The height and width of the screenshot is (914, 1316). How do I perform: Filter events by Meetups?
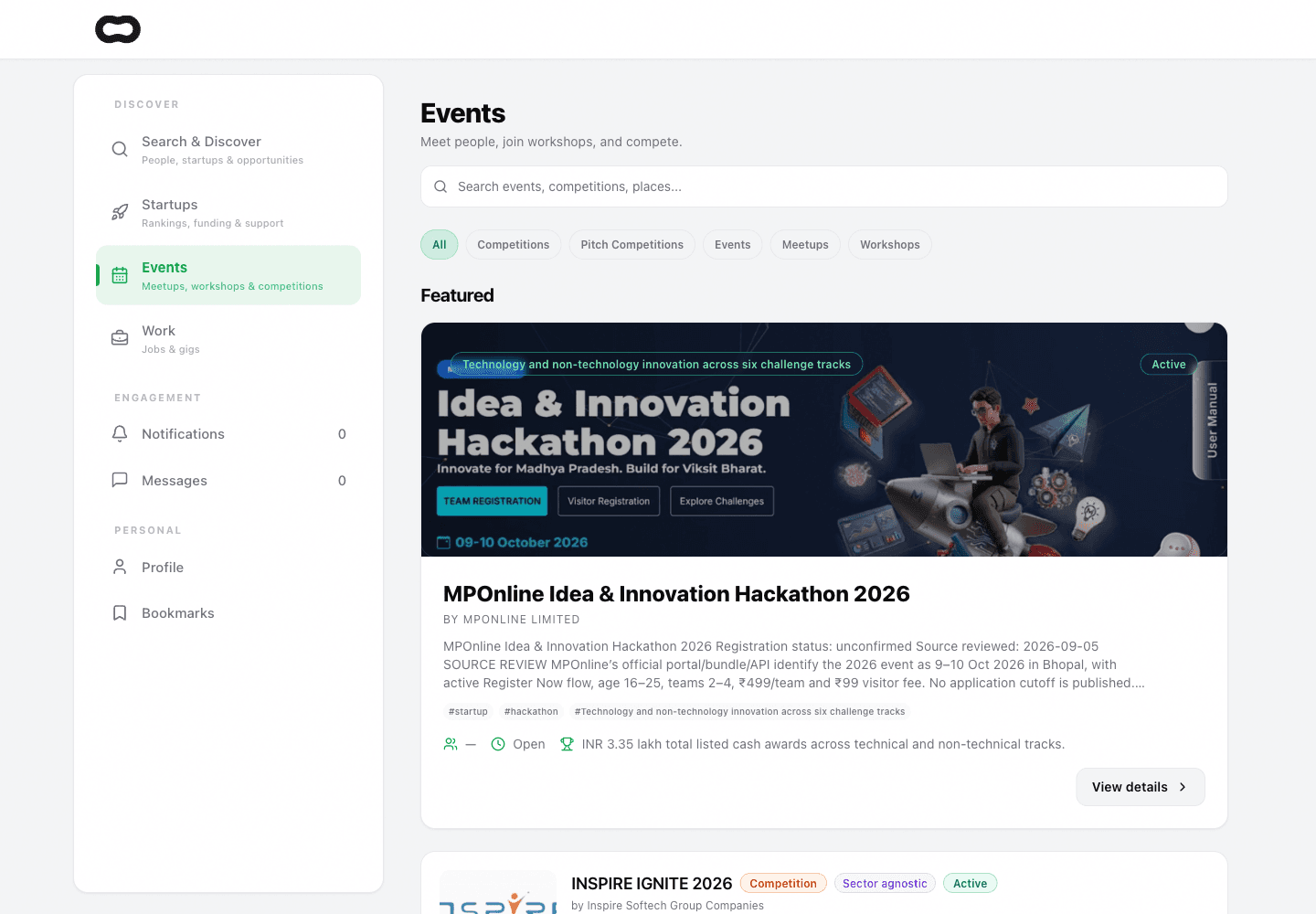(805, 244)
